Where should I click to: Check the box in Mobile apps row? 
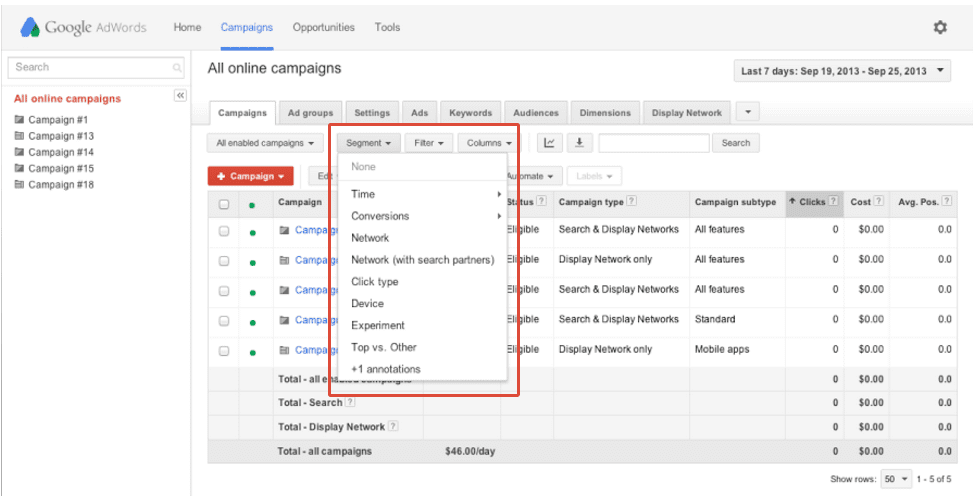click(x=224, y=351)
